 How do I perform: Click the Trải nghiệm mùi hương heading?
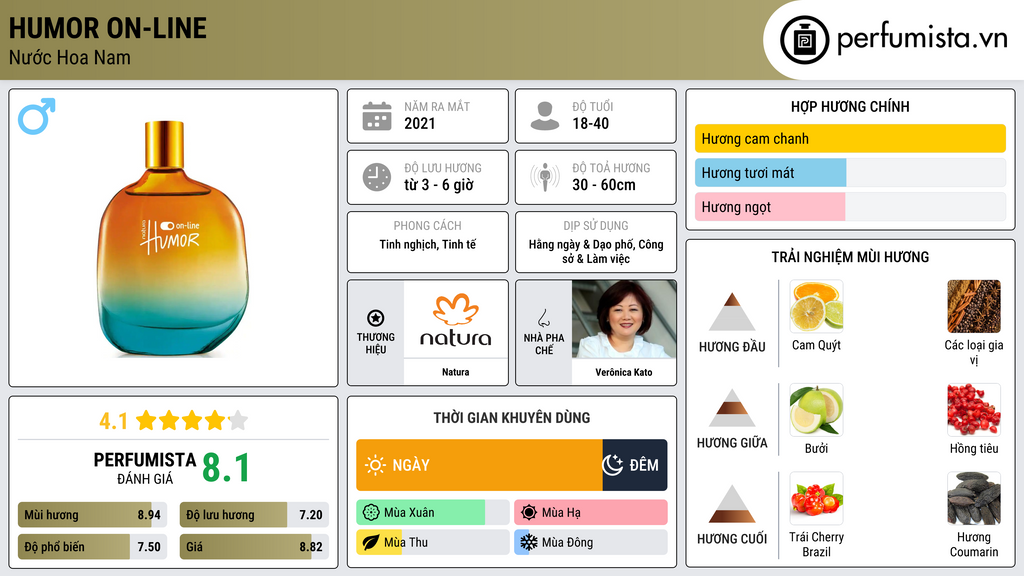coord(850,257)
